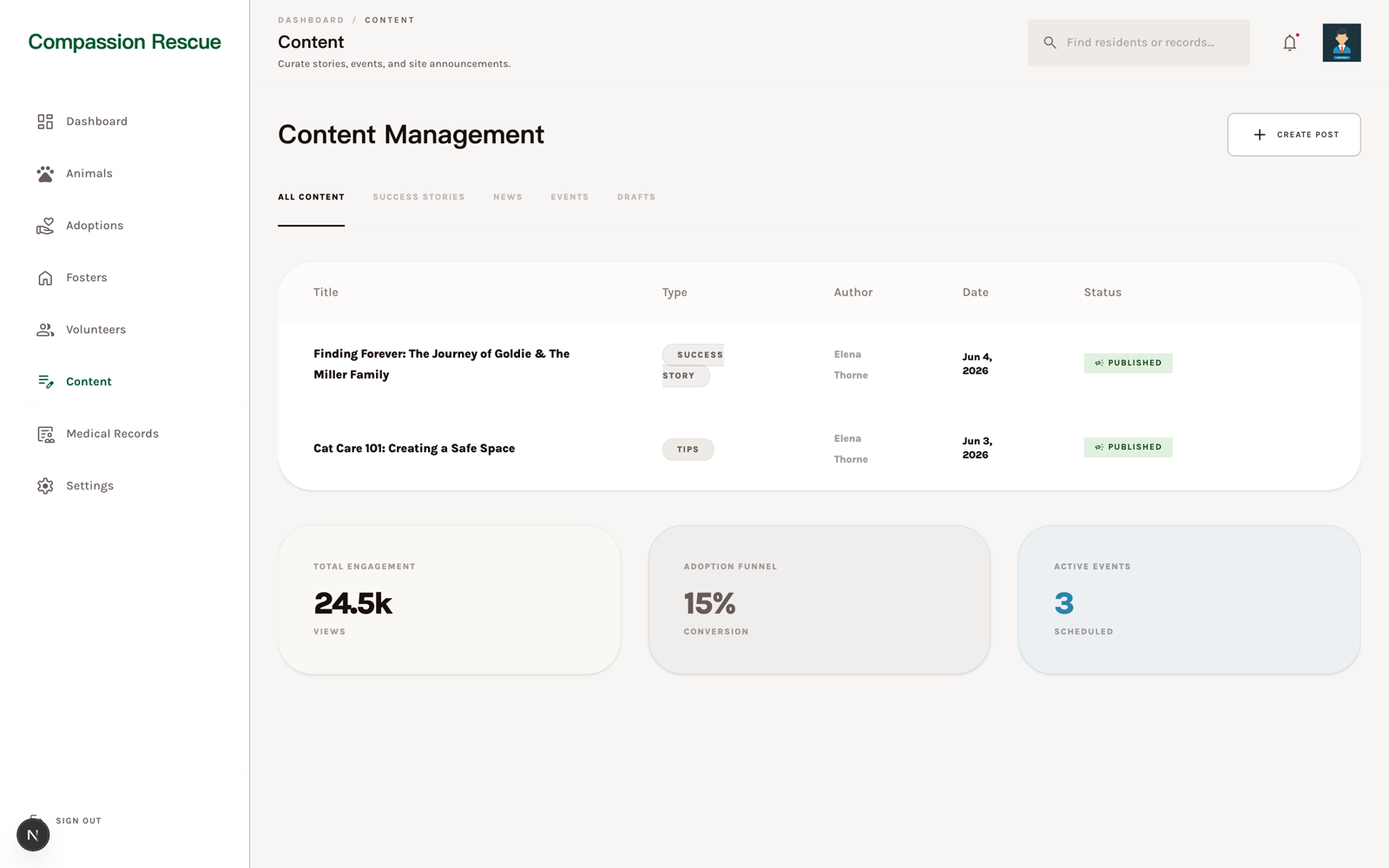This screenshot has width=1389, height=868.
Task: Click the round N badge icon
Action: coord(33,835)
